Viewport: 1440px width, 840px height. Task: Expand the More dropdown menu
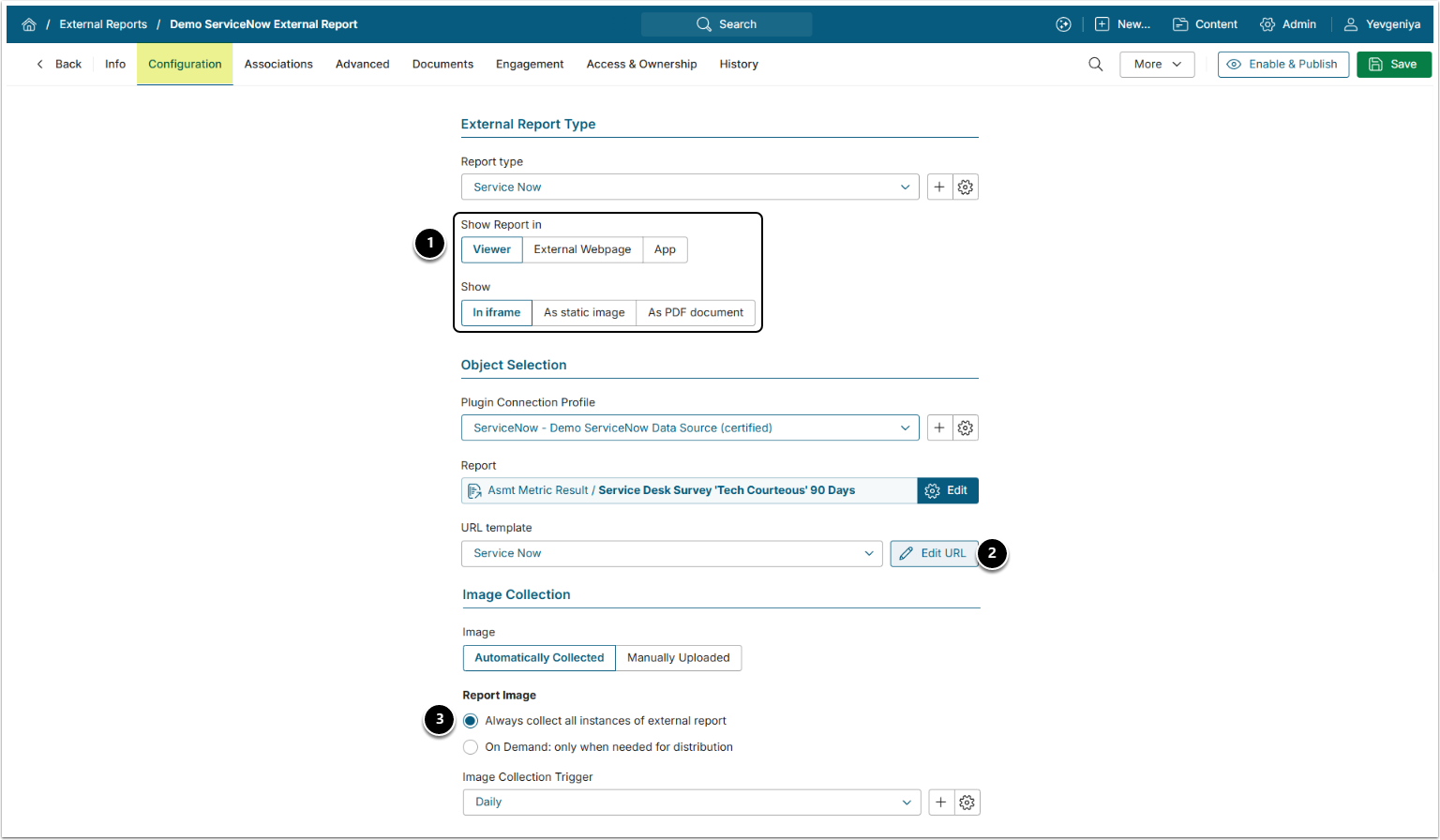coord(1157,64)
